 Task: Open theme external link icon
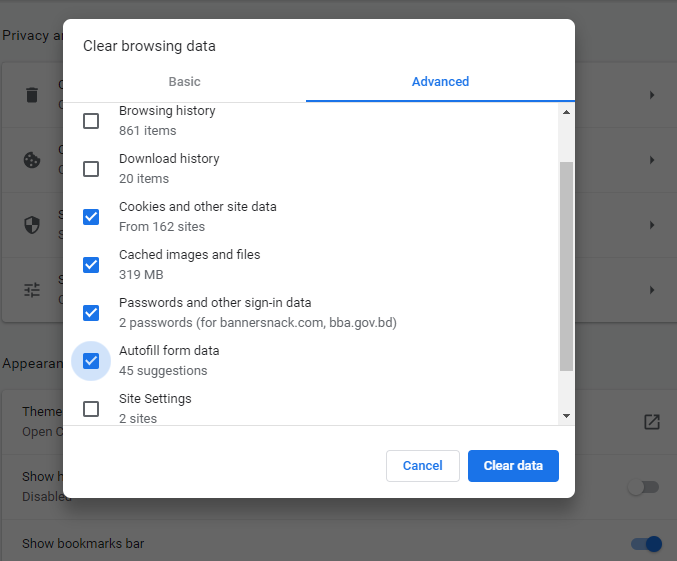tap(651, 422)
